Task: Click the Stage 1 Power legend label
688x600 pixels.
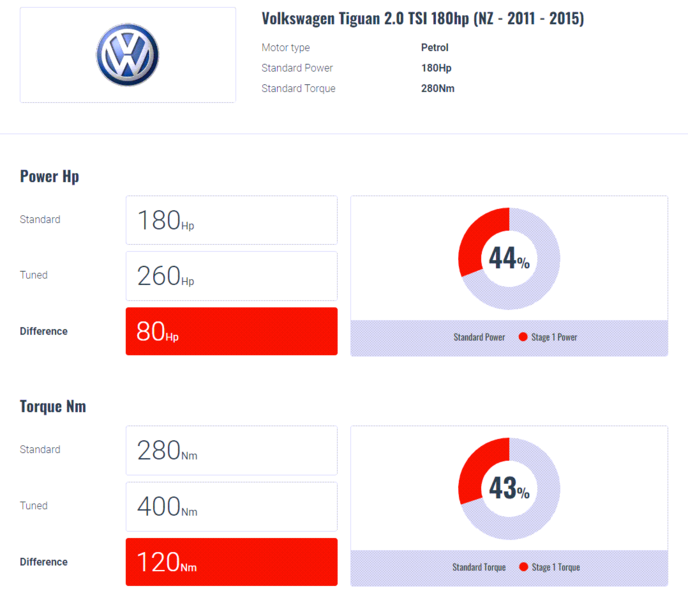Action: [x=554, y=337]
